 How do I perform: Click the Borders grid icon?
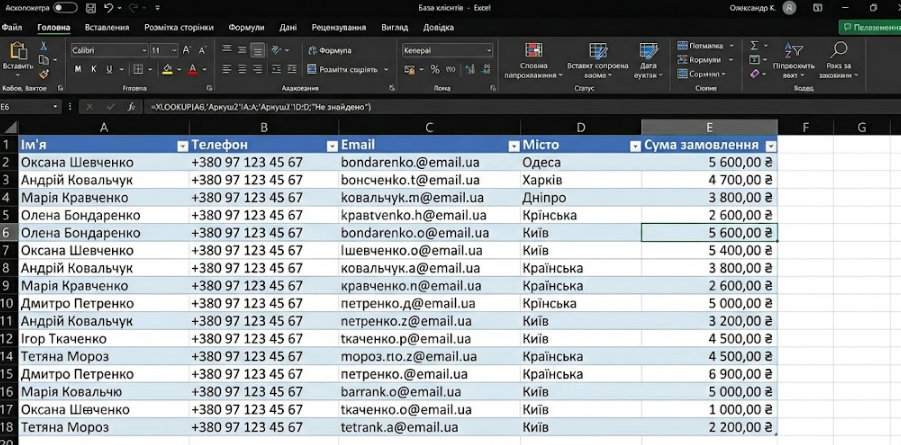[x=138, y=70]
